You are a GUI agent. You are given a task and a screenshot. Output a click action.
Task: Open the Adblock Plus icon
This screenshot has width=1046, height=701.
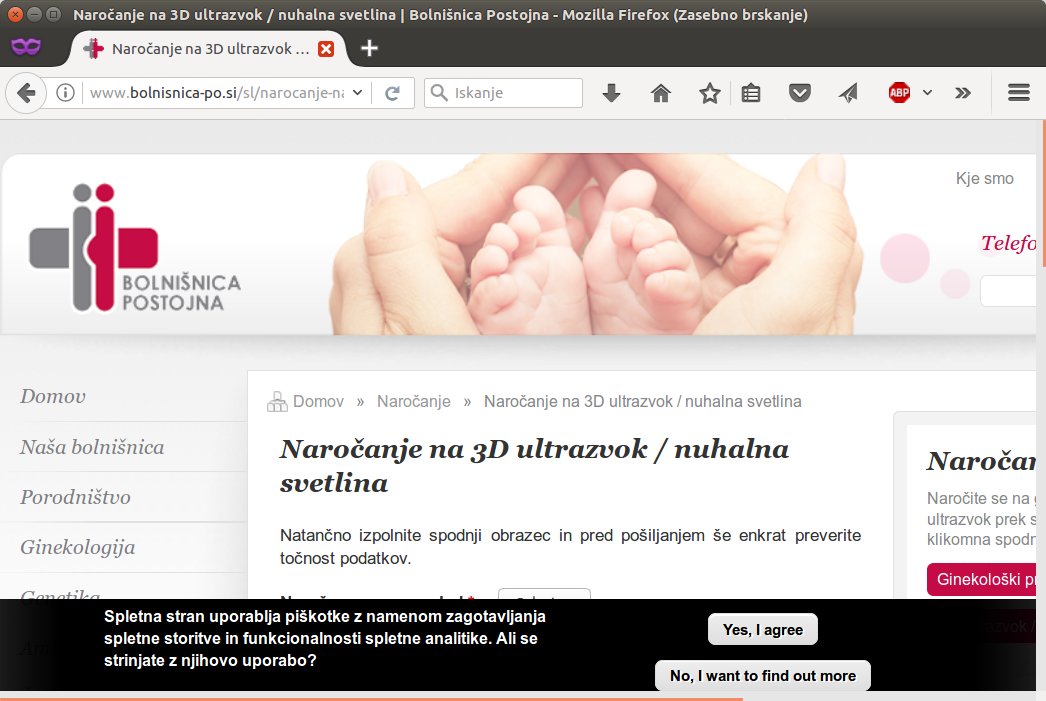[x=899, y=93]
